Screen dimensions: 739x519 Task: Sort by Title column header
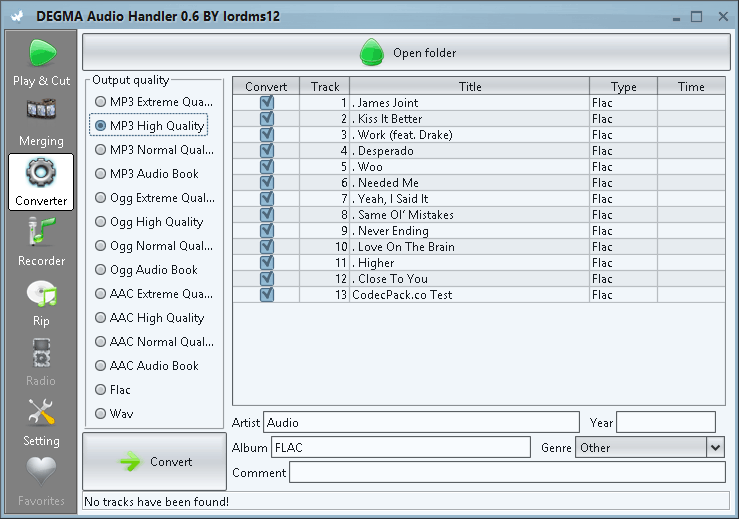[469, 86]
